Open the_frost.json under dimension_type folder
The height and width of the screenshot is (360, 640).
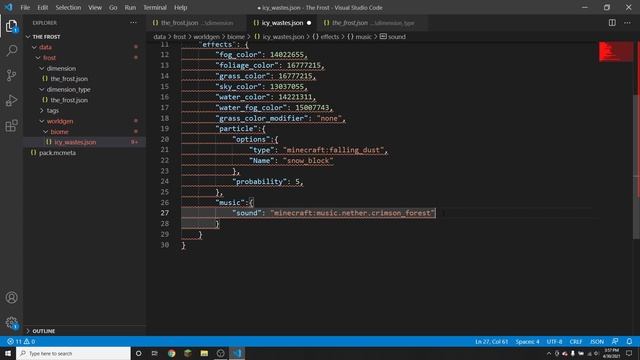(x=69, y=100)
